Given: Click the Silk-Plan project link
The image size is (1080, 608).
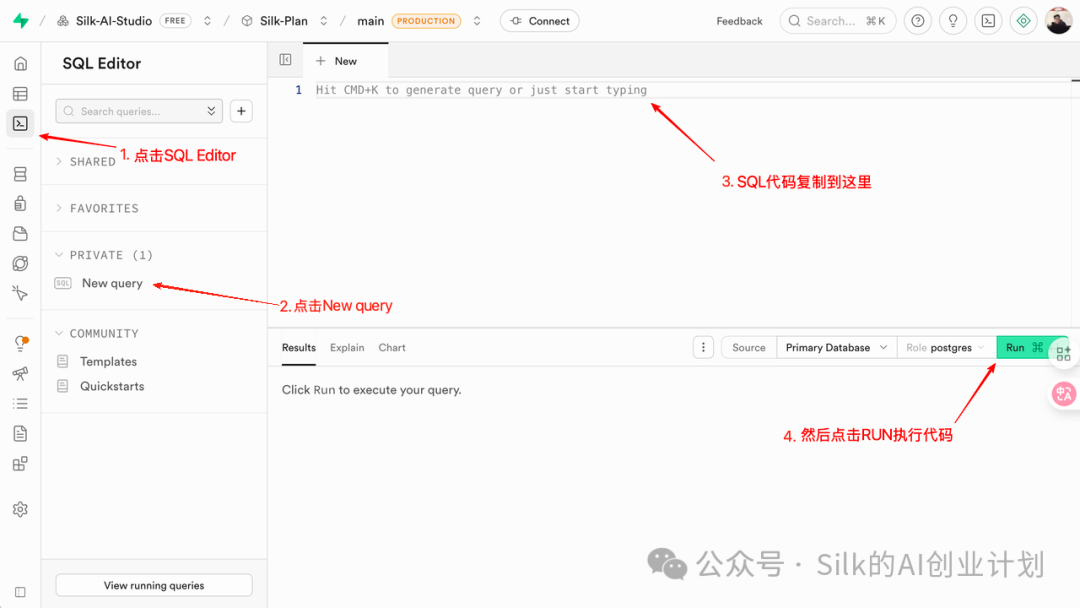Looking at the screenshot, I should [x=284, y=21].
